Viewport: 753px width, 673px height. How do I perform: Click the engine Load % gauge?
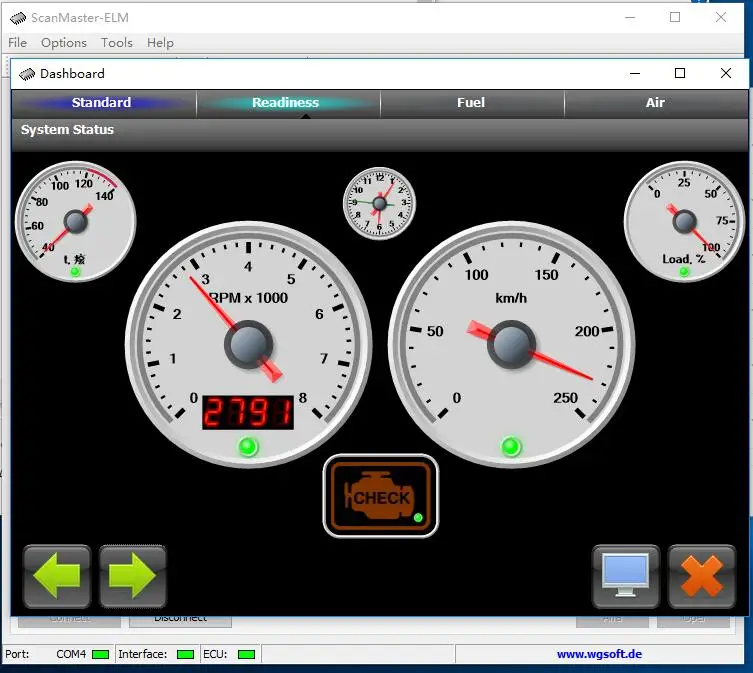[684, 221]
